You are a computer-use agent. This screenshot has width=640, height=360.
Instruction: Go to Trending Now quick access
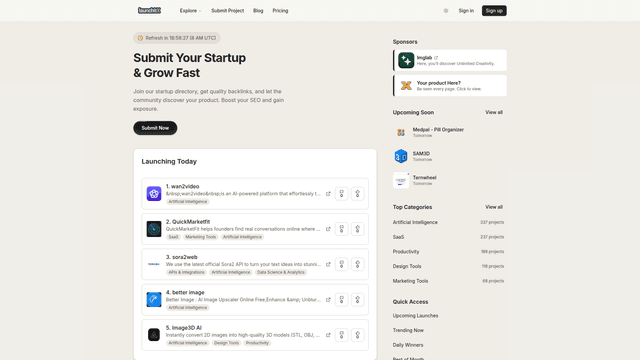[x=408, y=331]
